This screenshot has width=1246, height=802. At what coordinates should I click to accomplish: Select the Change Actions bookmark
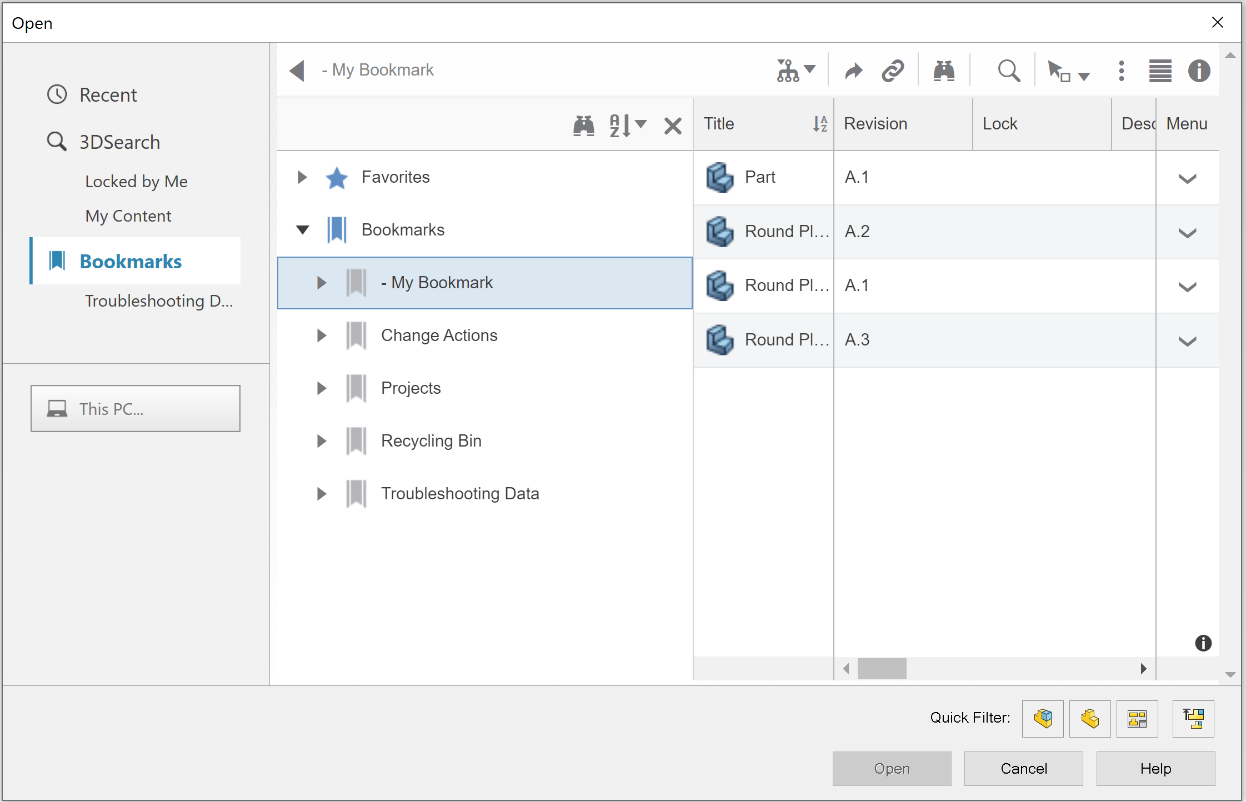coord(438,335)
